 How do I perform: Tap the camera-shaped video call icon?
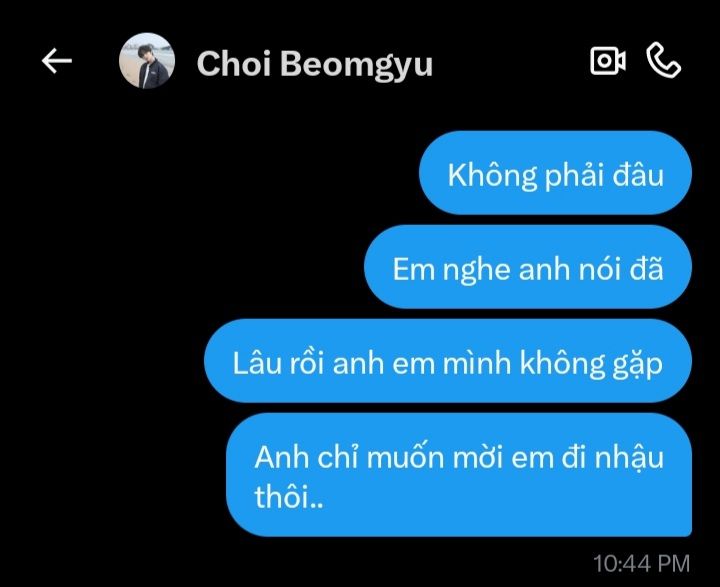tap(608, 60)
